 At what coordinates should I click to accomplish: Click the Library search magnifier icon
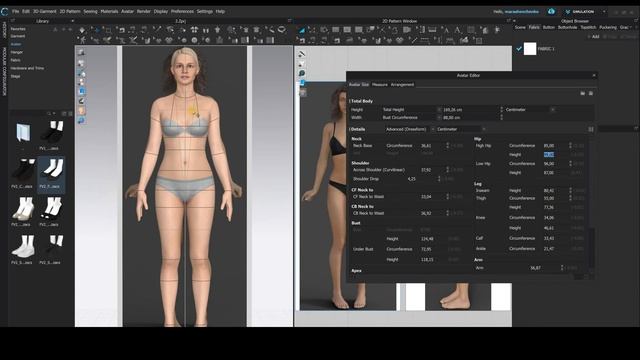(49, 113)
